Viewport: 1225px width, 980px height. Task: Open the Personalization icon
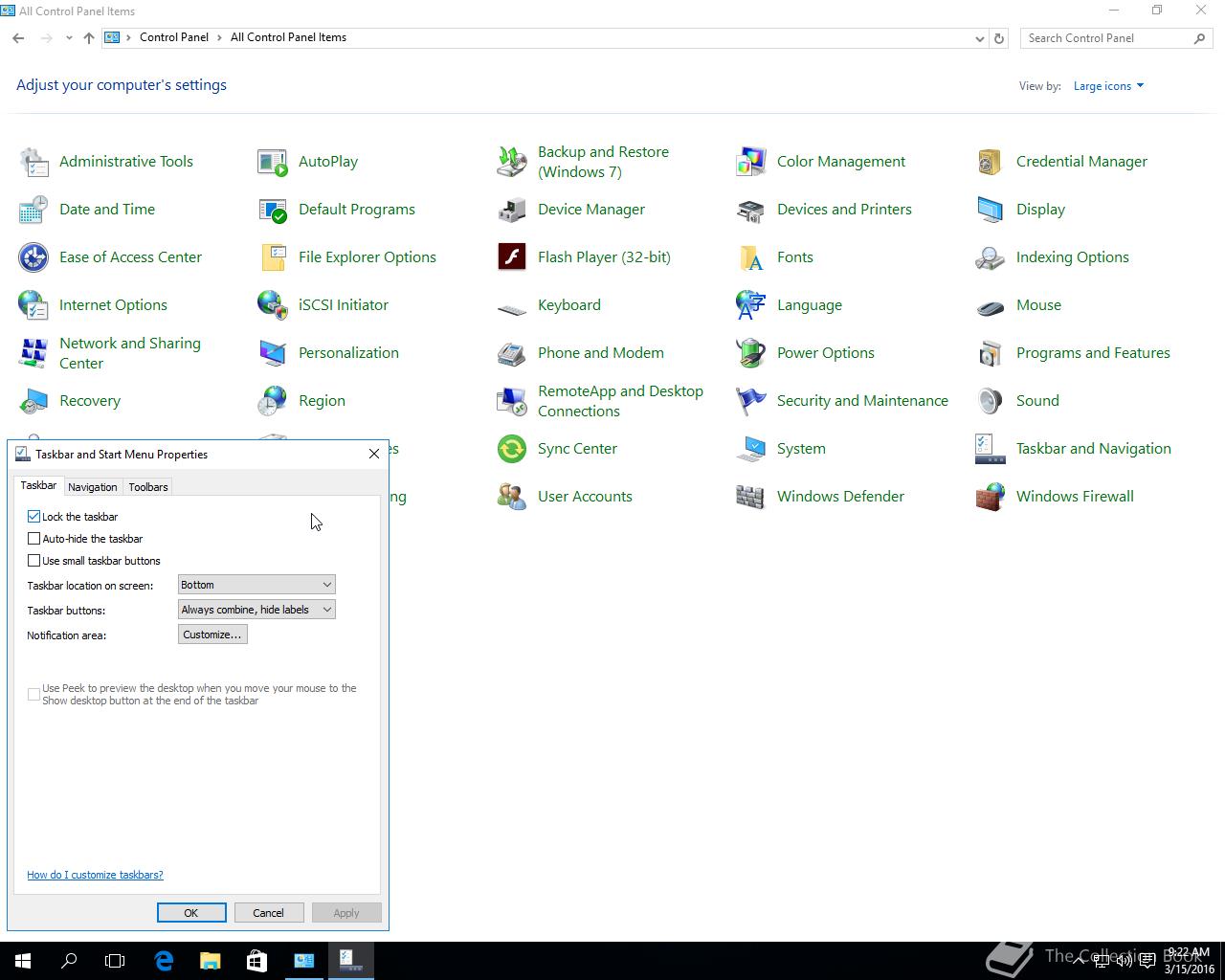pyautogui.click(x=273, y=353)
